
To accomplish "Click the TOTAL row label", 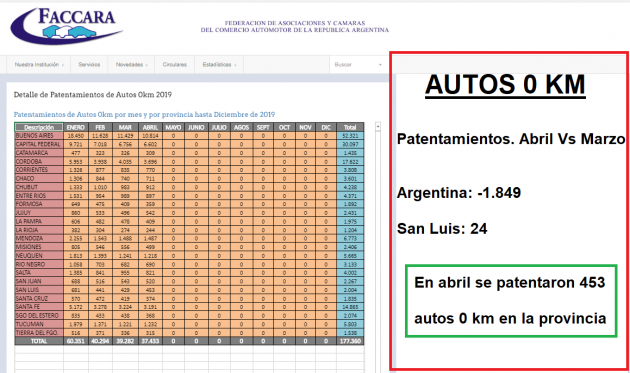I will [39, 341].
